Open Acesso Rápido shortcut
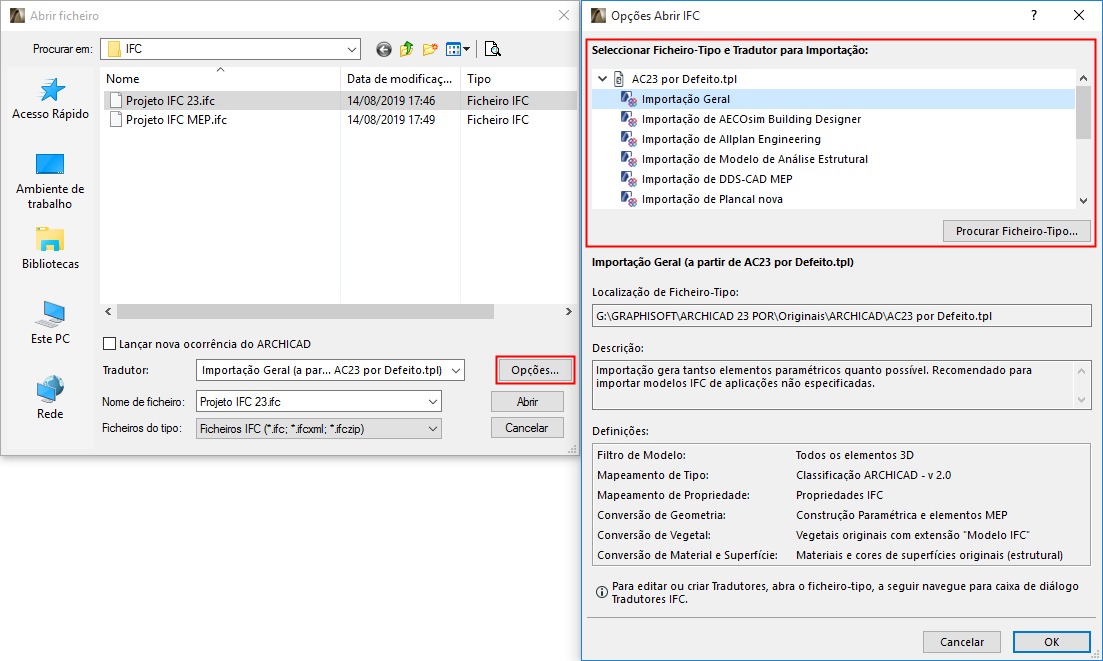 pos(51,98)
